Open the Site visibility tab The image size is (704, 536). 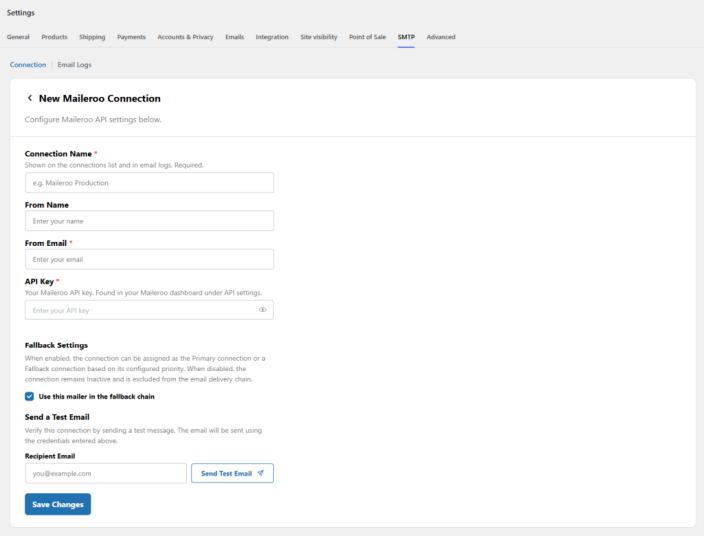point(319,37)
